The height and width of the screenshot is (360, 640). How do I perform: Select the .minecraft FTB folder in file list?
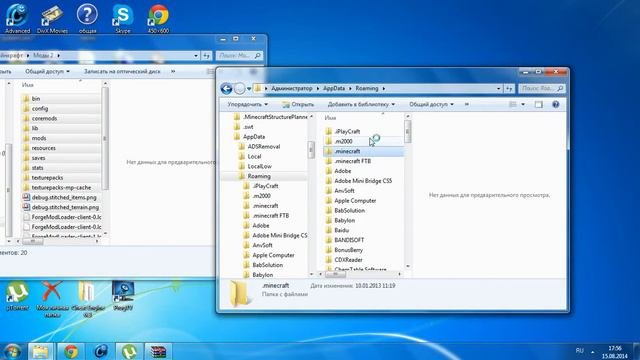click(352, 161)
